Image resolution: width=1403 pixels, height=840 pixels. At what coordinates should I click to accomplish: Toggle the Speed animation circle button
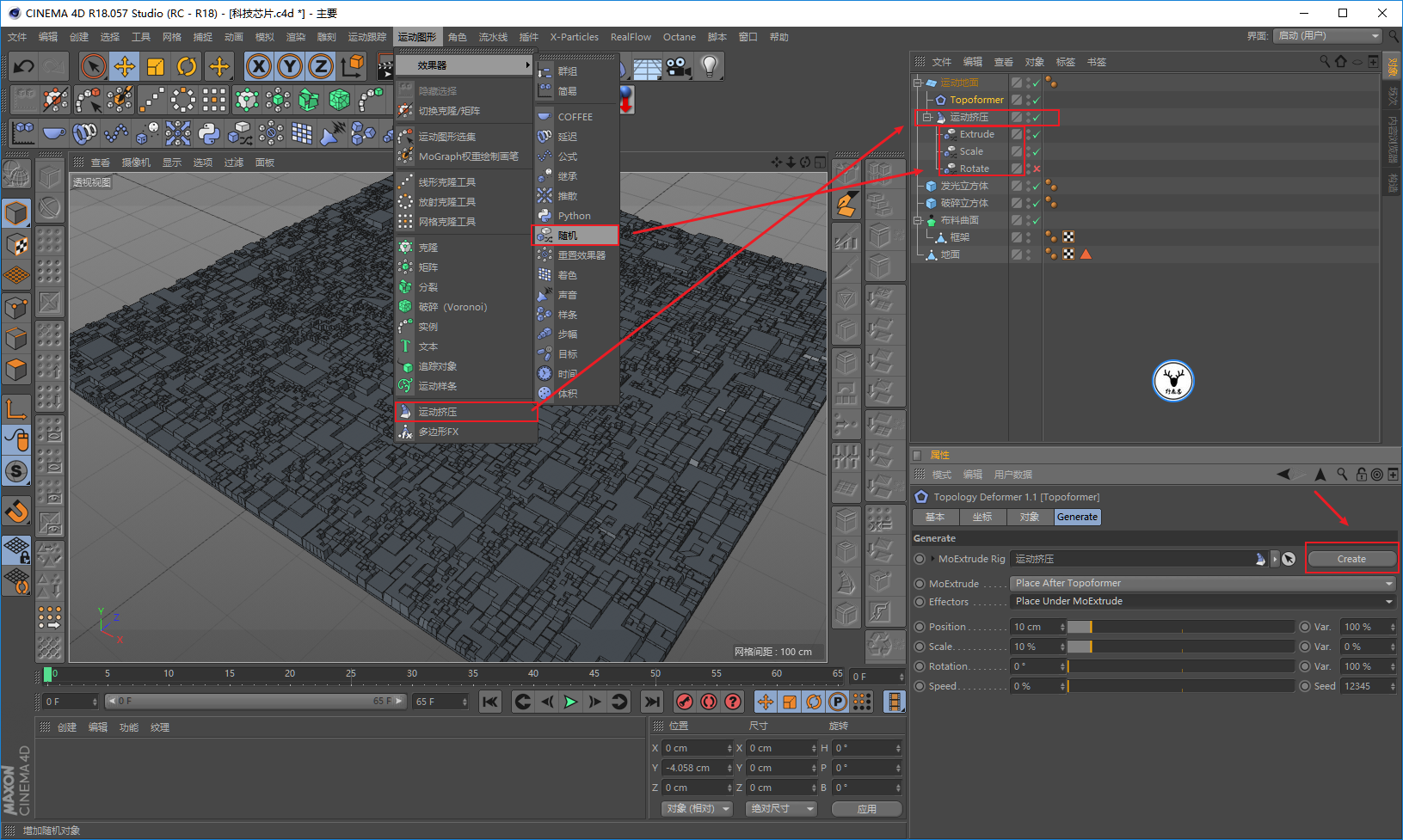920,686
